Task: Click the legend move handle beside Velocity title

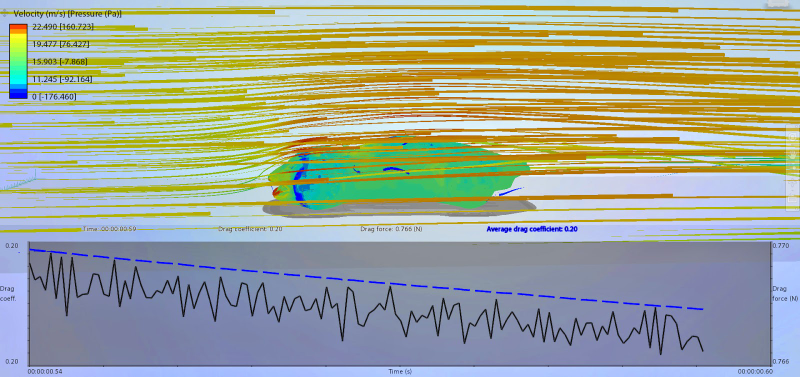Action: [5, 14]
